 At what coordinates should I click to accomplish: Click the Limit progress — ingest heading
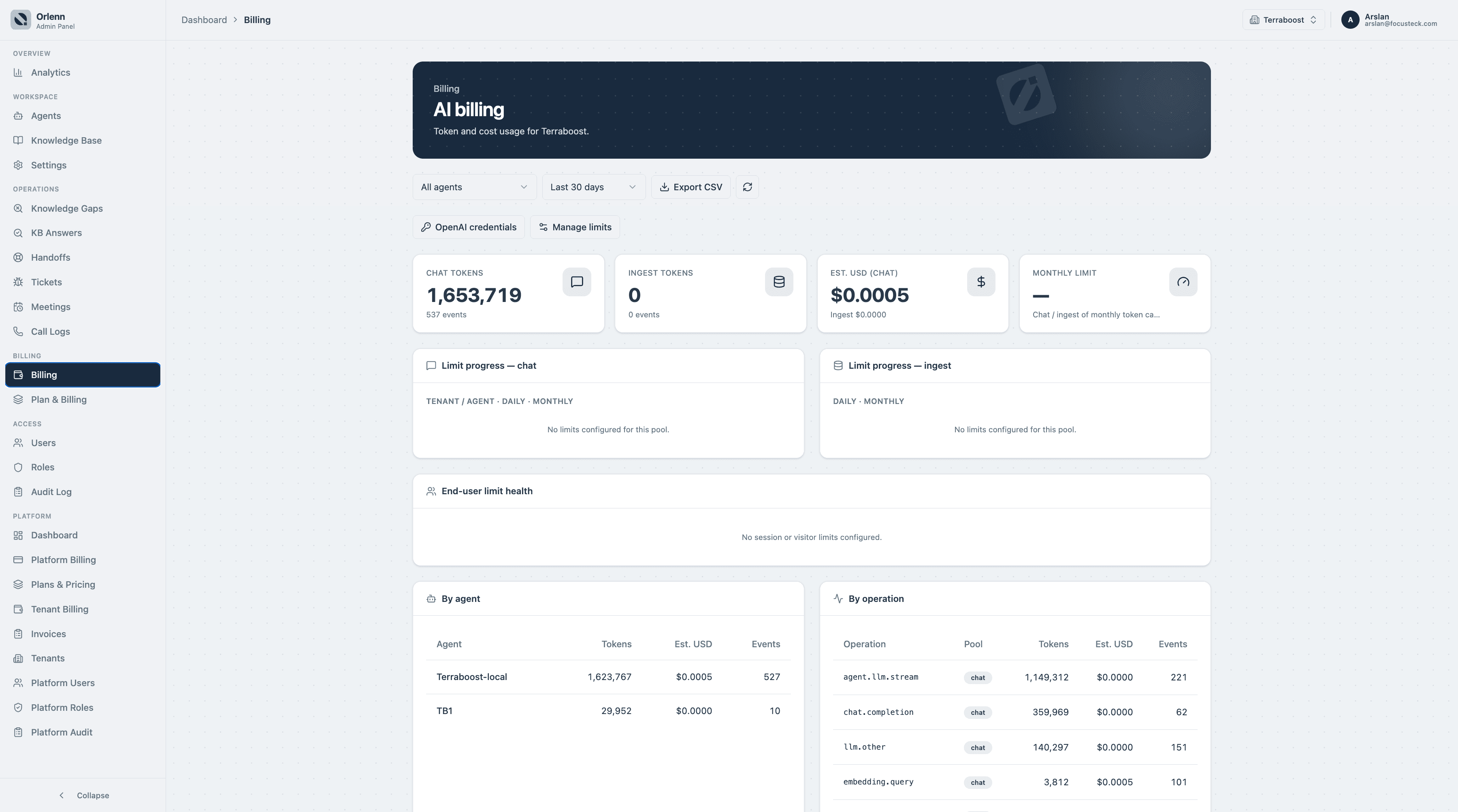coord(900,366)
